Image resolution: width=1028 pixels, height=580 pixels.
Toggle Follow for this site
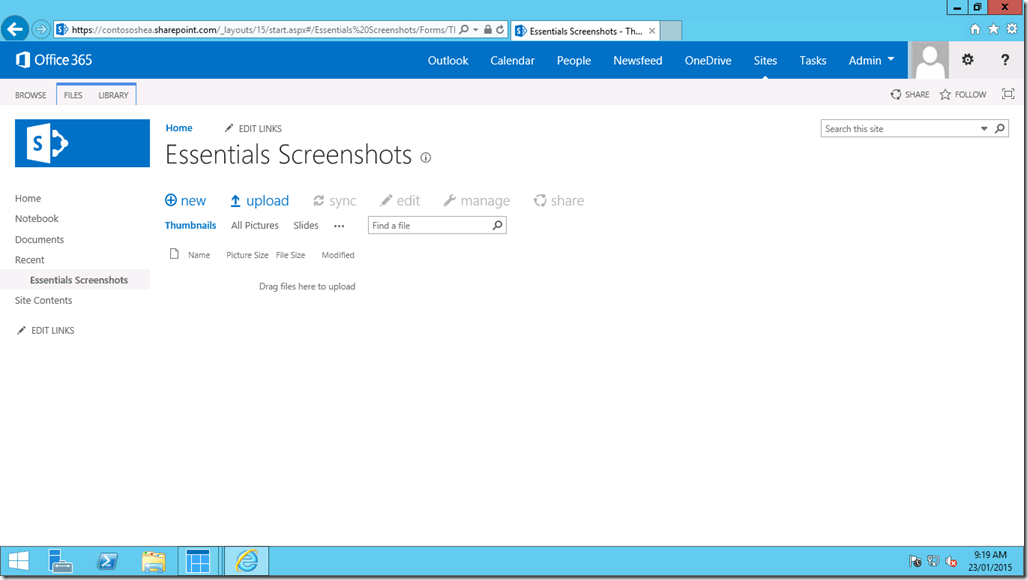961,94
